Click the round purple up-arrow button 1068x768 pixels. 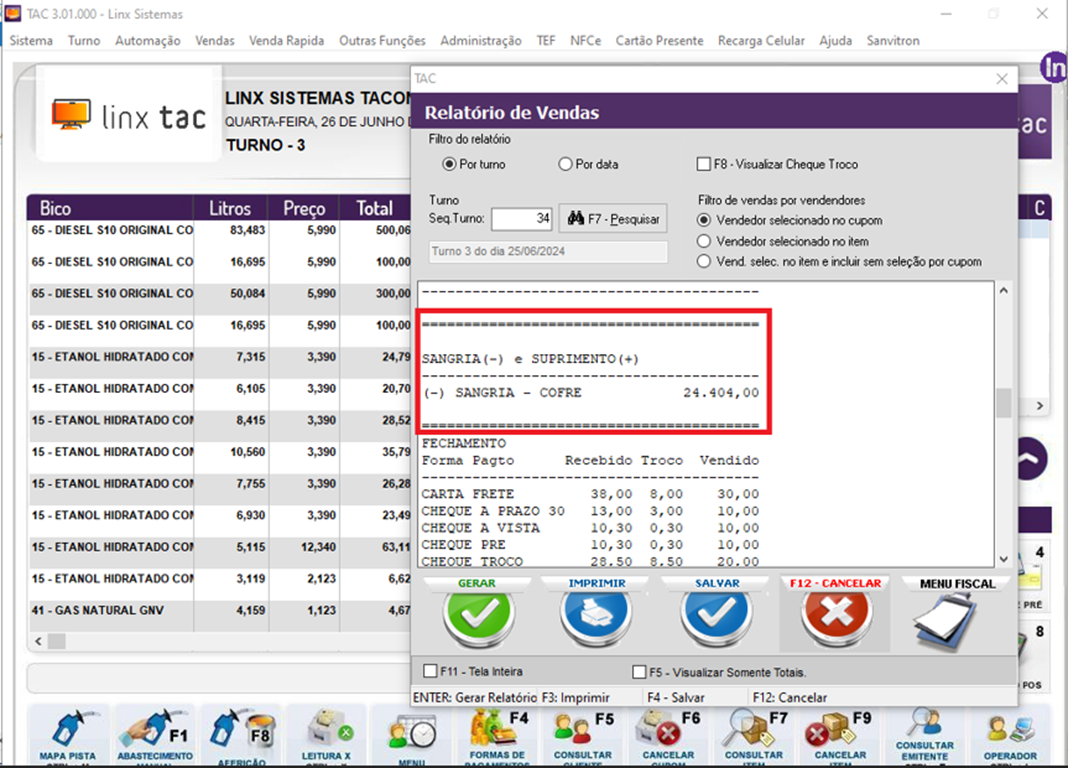(x=1030, y=459)
